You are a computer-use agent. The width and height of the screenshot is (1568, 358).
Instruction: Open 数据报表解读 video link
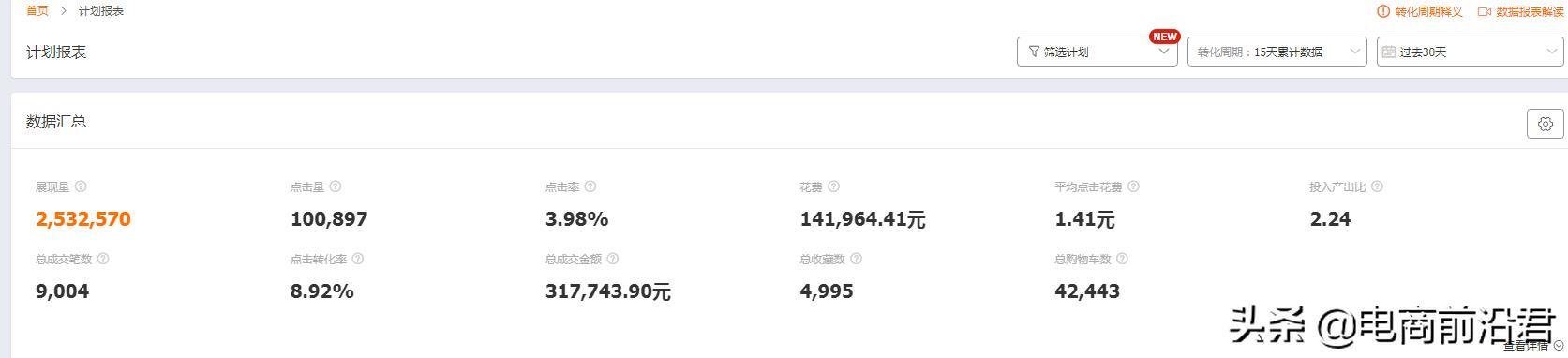pos(1520,11)
